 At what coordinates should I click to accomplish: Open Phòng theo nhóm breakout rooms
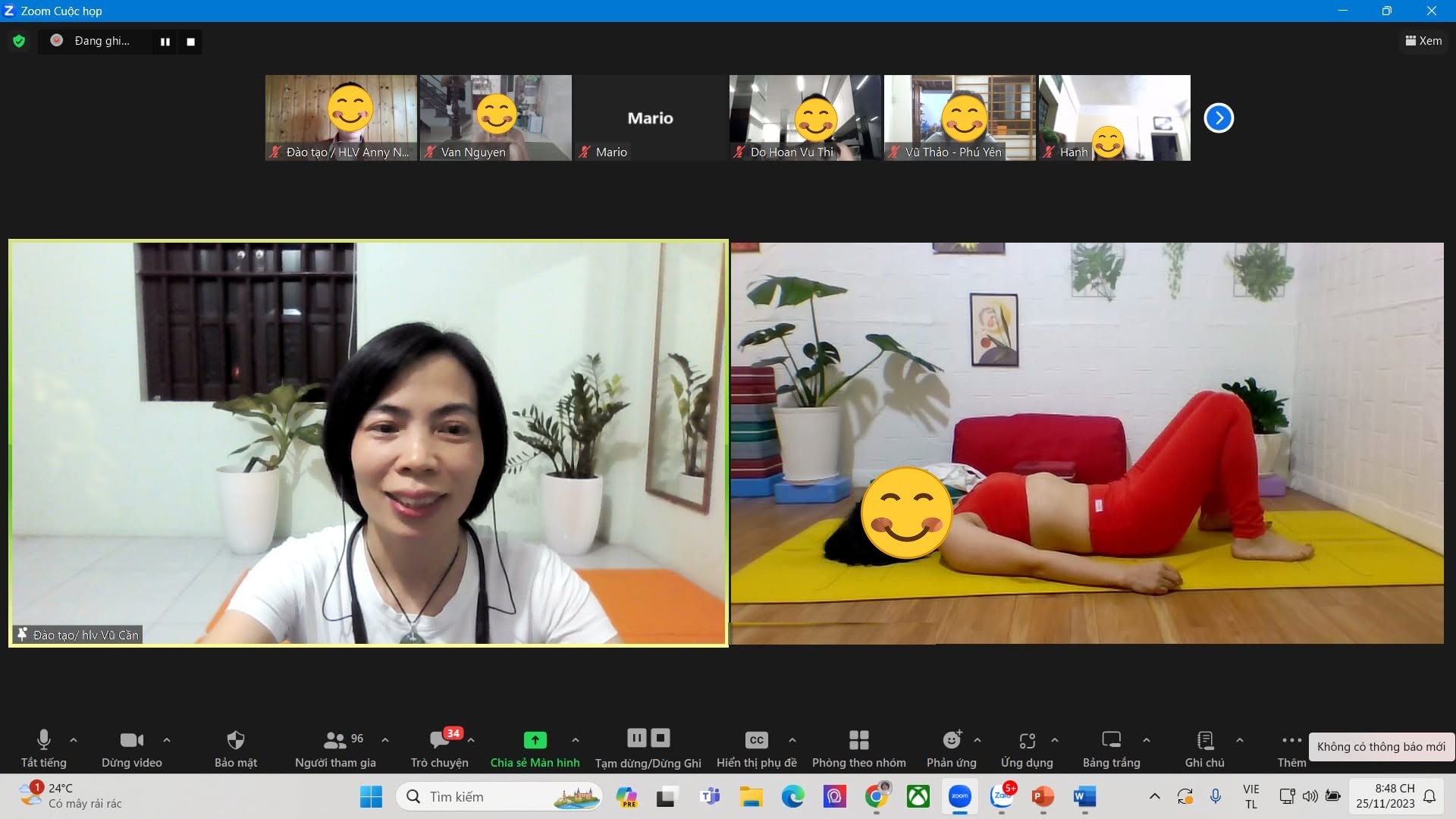[858, 748]
